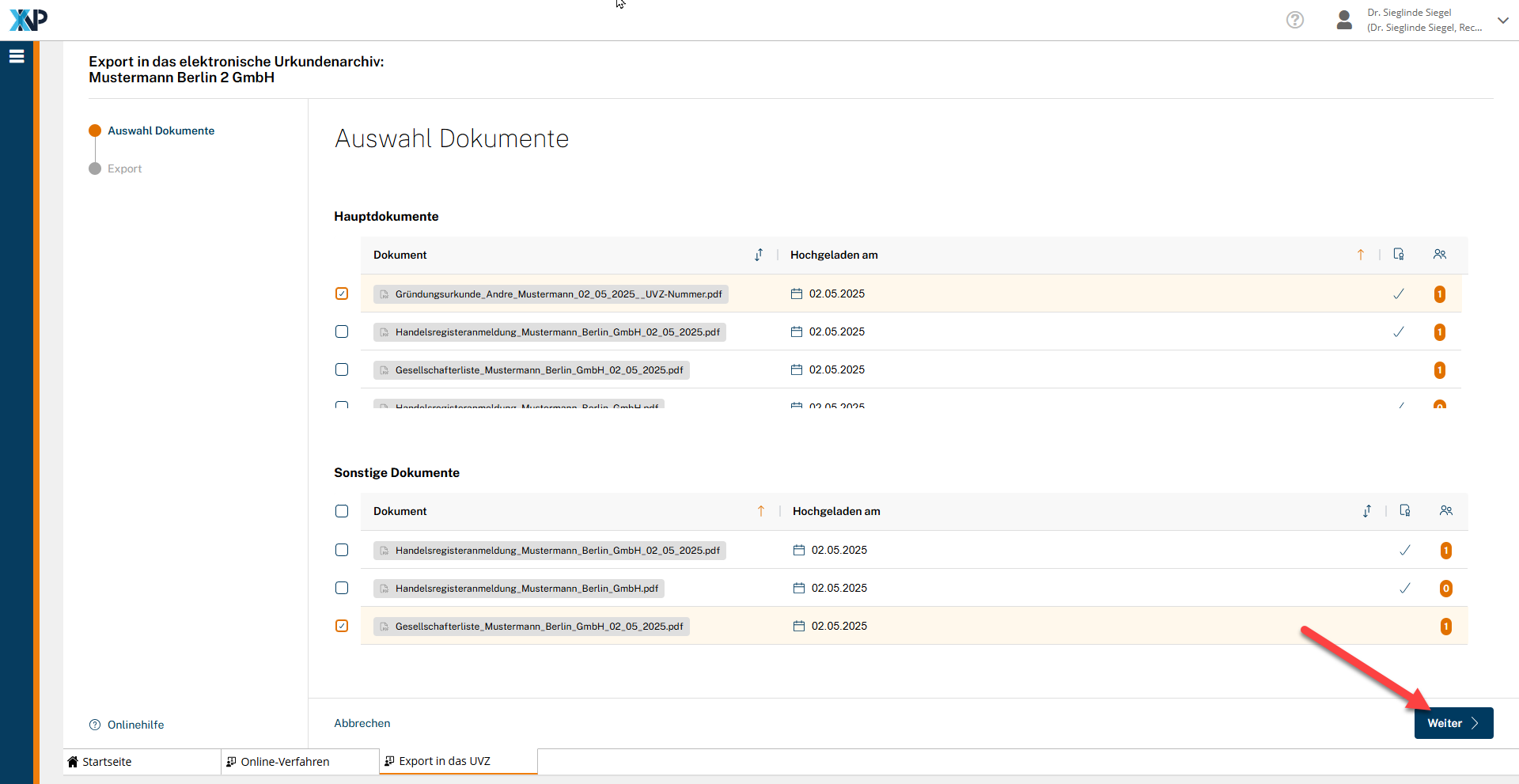Open the Onlinehilfe link

click(135, 725)
